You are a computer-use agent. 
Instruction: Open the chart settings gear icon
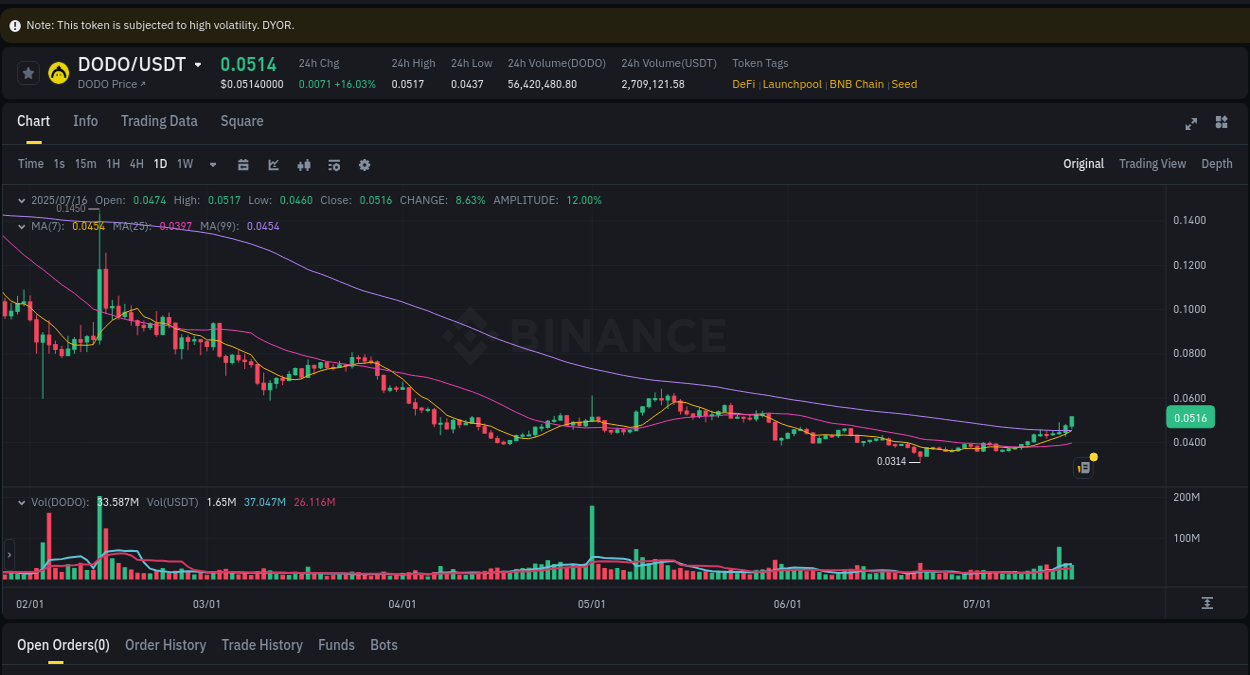point(364,164)
